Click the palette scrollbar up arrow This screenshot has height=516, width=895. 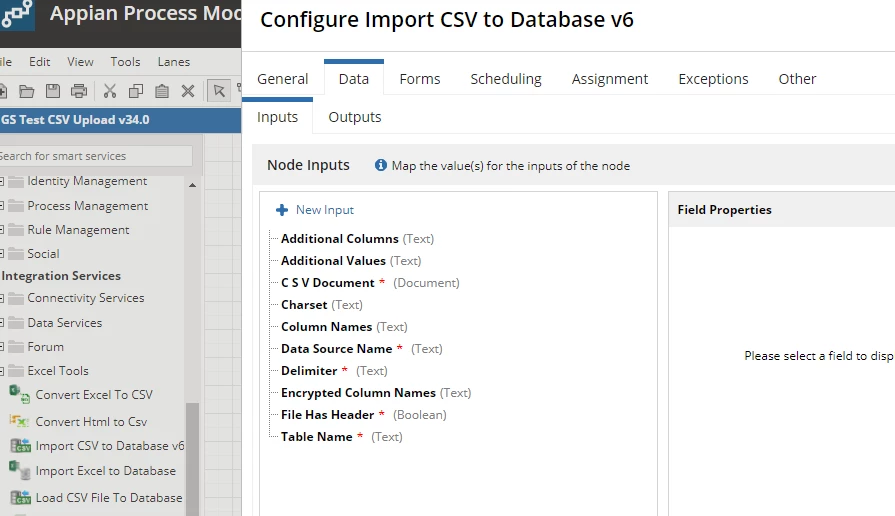[192, 185]
